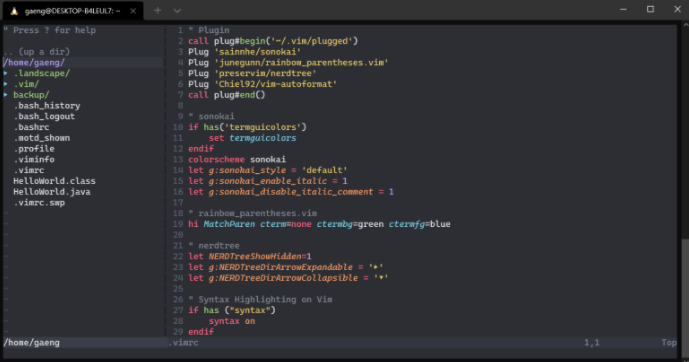Screen dimensions: 689x362
Task: Select the HelloWorld.java file
Action: pyautogui.click(x=52, y=192)
